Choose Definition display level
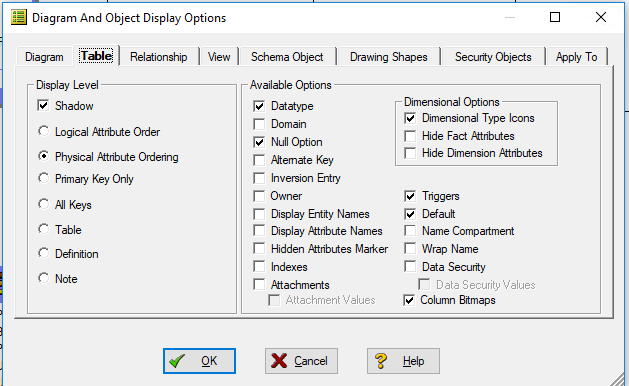The height and width of the screenshot is (386, 629). point(43,253)
